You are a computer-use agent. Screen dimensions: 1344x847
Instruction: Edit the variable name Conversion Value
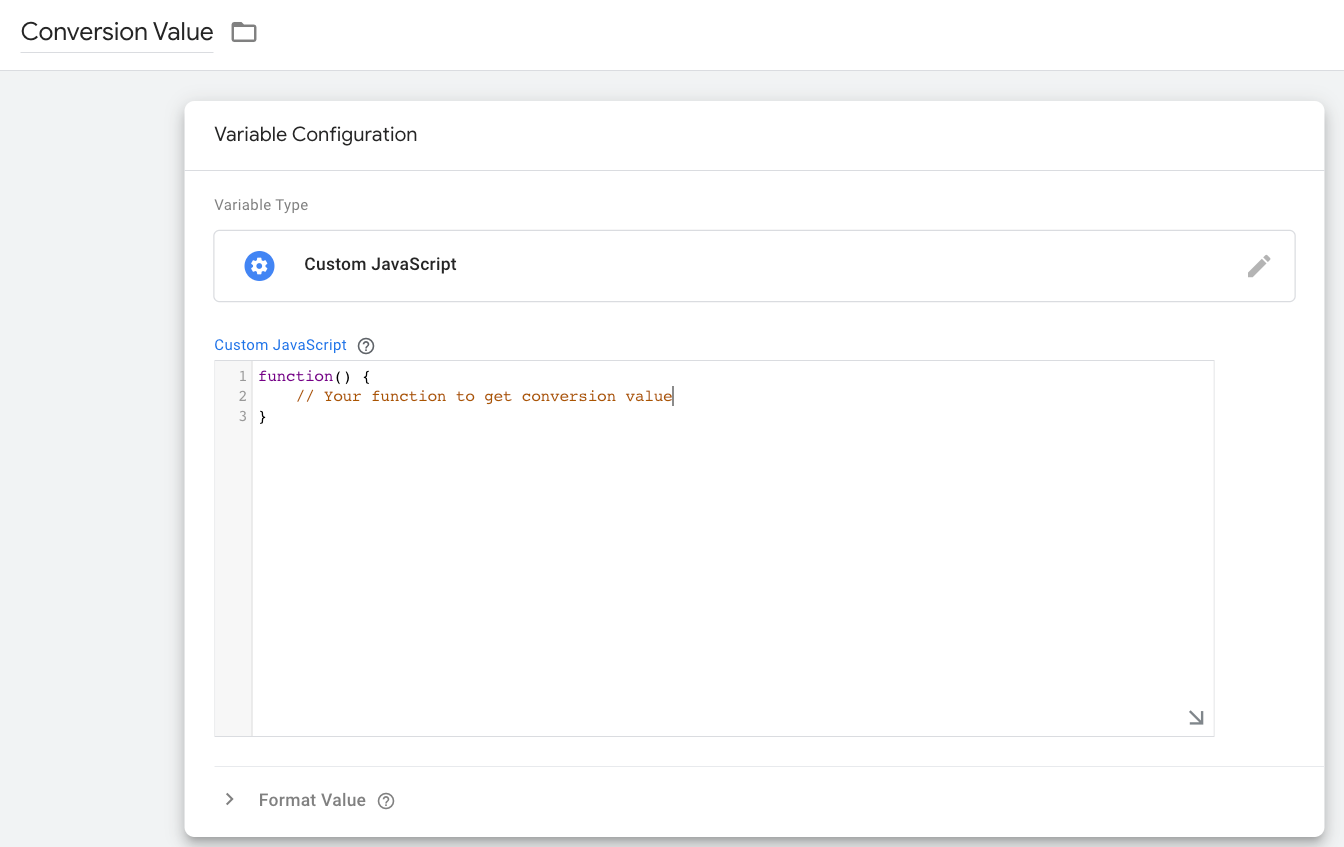click(116, 31)
